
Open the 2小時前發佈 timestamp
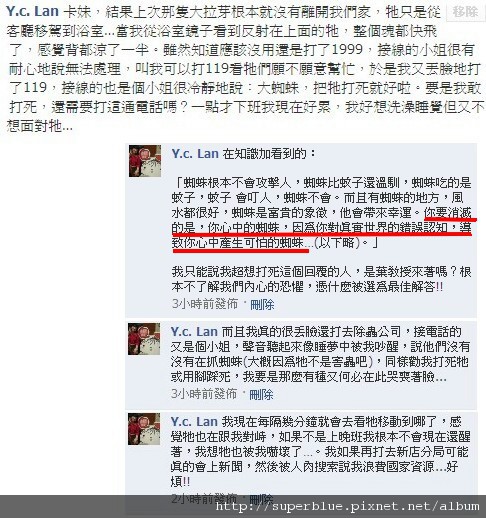(x=204, y=499)
